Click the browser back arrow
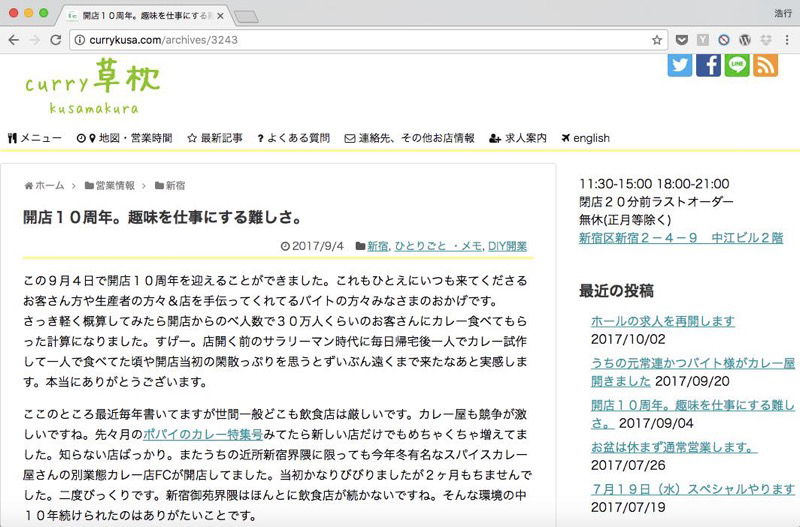 [x=14, y=40]
